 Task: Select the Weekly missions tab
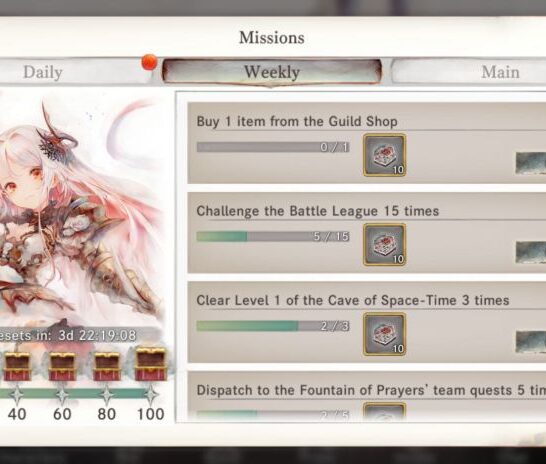pyautogui.click(x=272, y=72)
